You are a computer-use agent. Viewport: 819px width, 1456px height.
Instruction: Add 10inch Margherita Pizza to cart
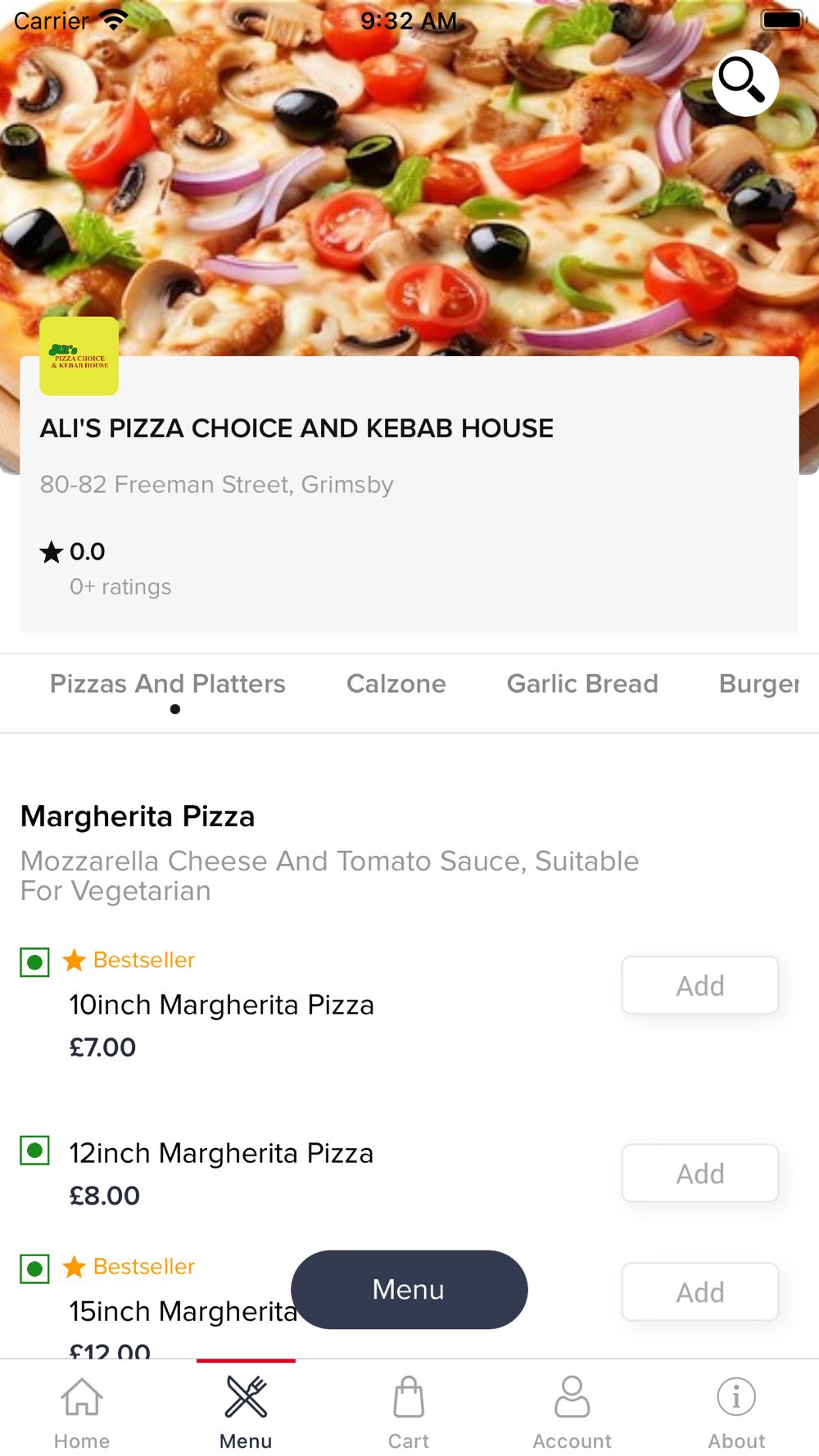click(x=699, y=985)
